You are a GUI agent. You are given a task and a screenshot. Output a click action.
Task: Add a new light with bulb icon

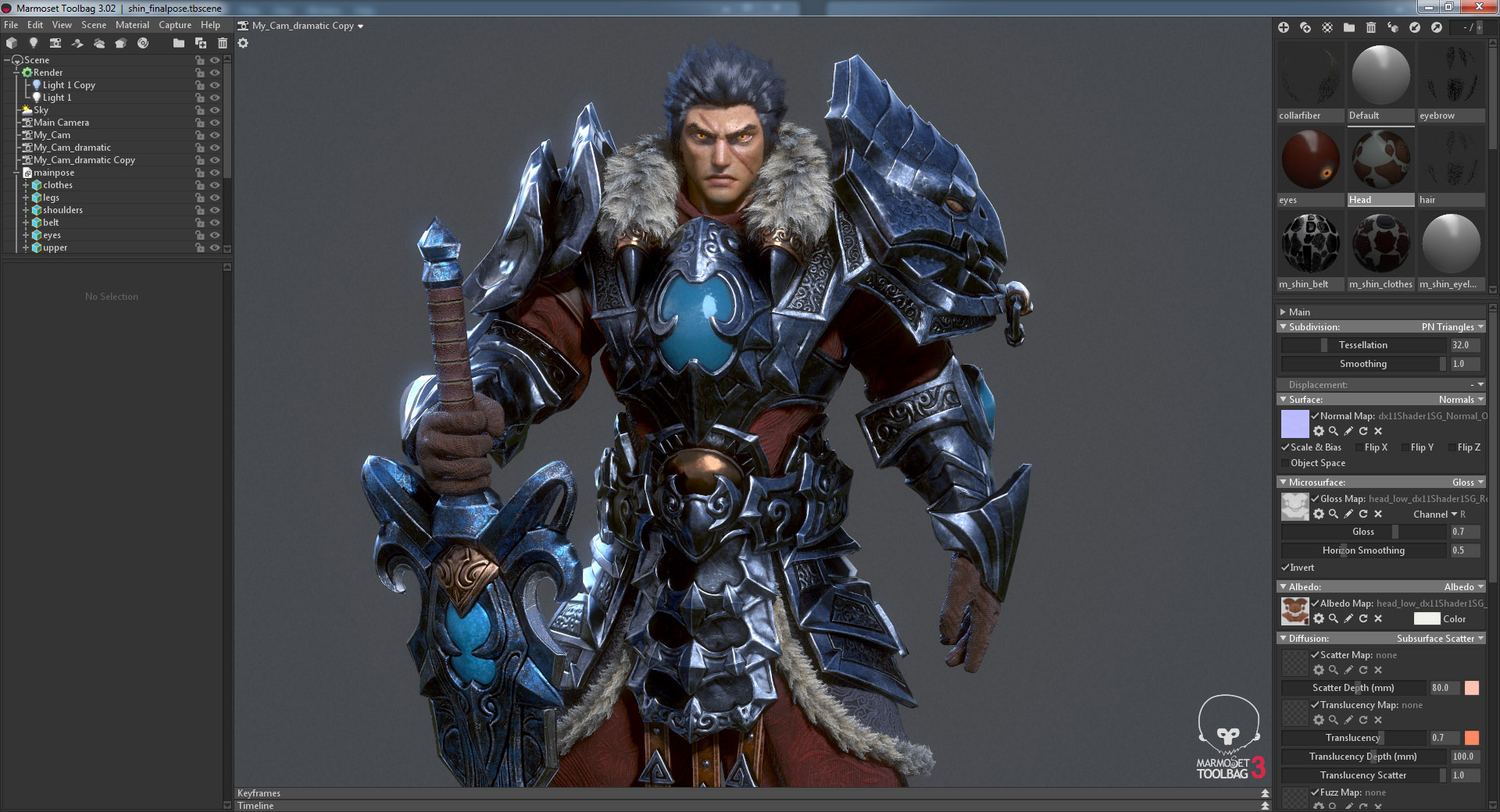pos(34,43)
